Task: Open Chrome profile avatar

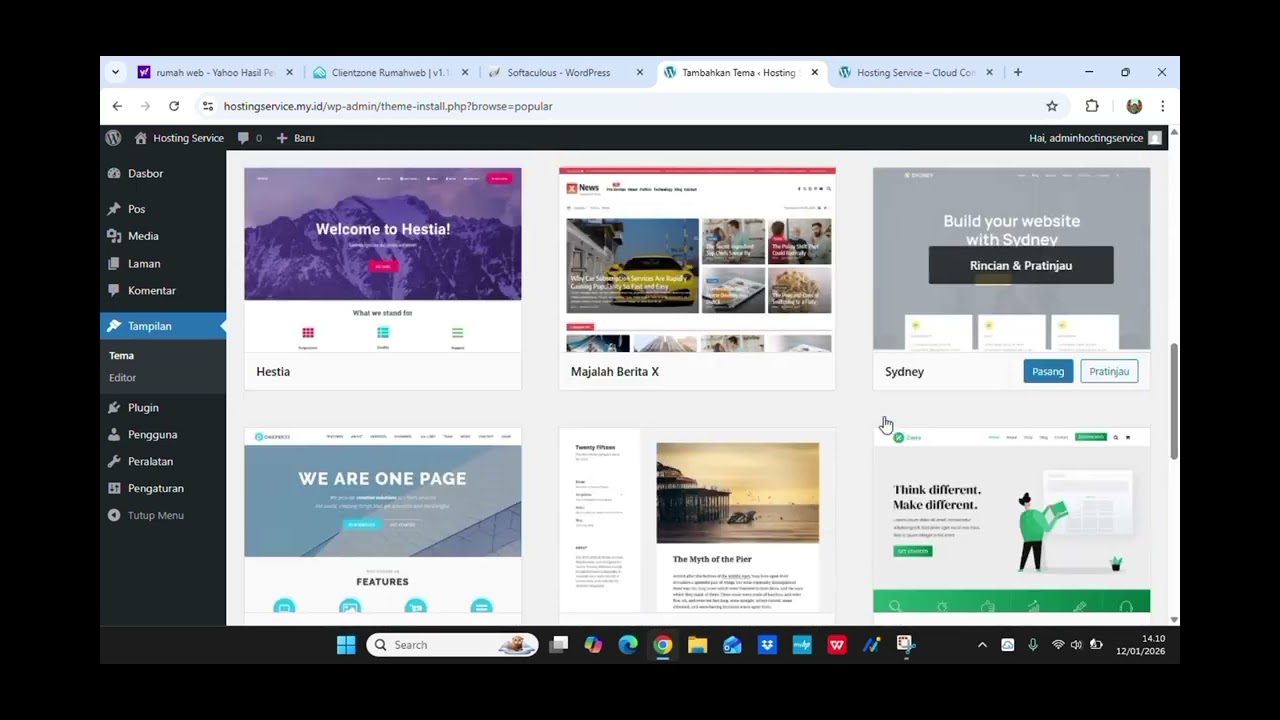Action: (1134, 106)
